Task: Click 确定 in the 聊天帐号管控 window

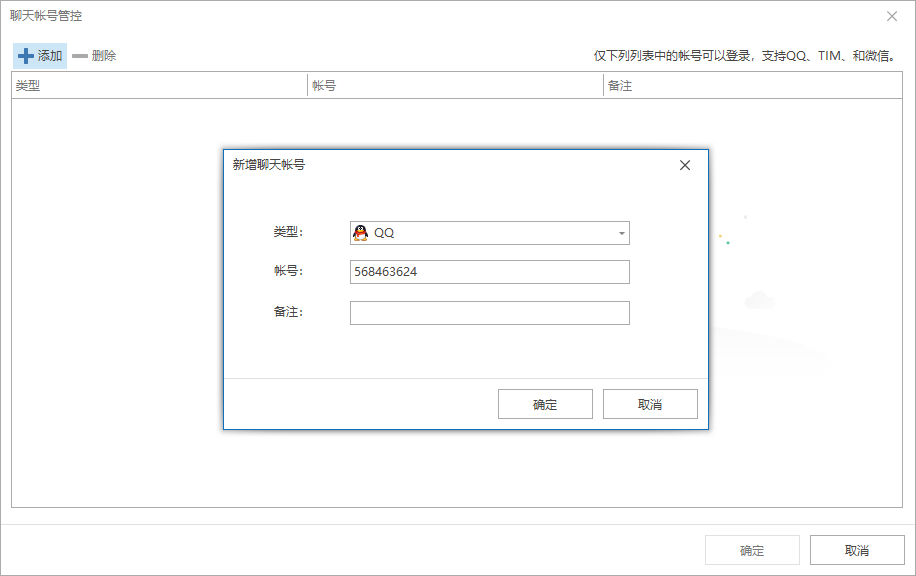Action: click(x=752, y=550)
